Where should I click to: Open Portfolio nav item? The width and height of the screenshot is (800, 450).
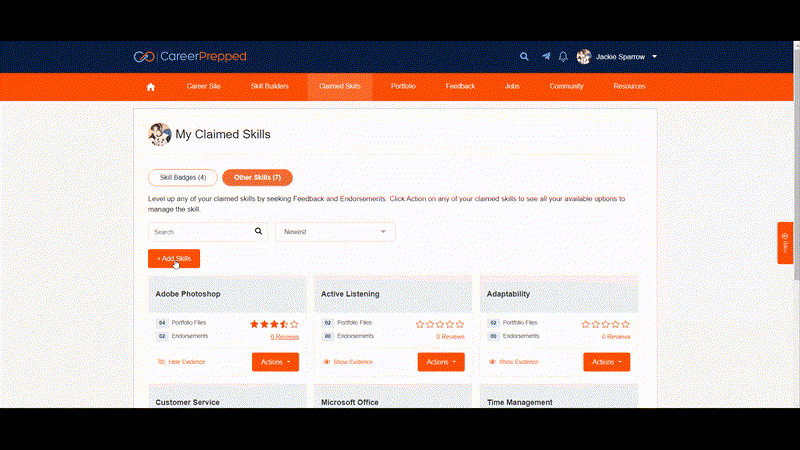(x=403, y=86)
